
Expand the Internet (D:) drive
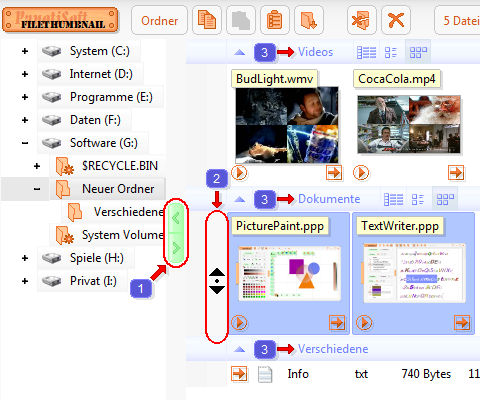coord(25,74)
